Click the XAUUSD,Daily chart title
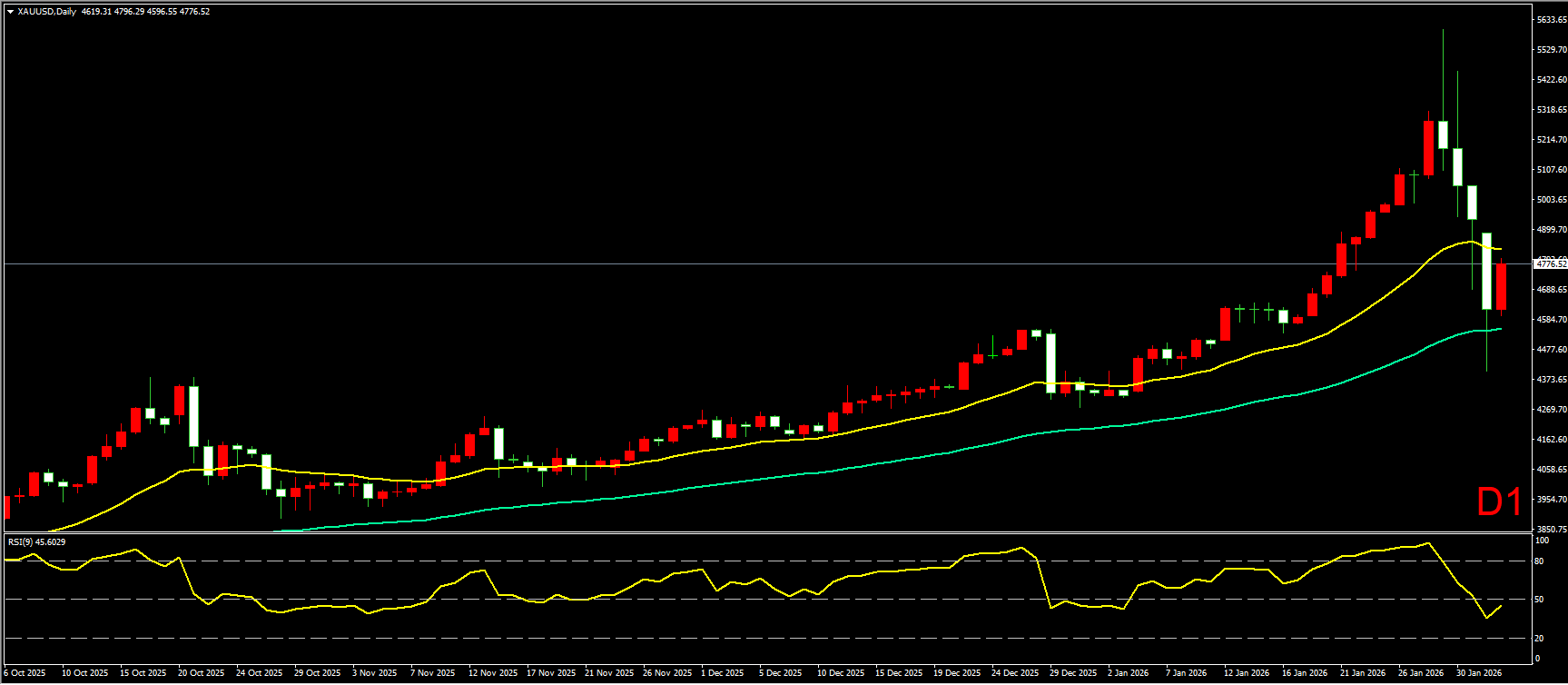1568x685 pixels. (47, 12)
